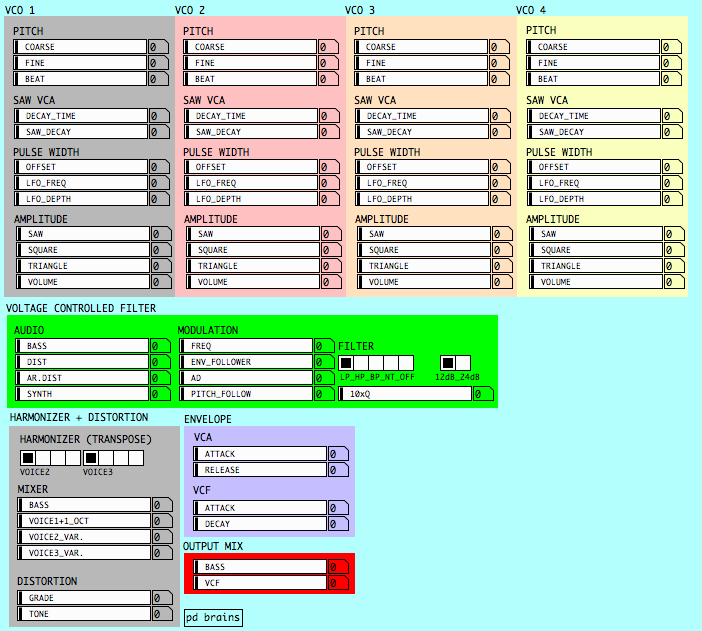
Task: Click the DISTORTION TONE slider
Action: tap(84, 614)
